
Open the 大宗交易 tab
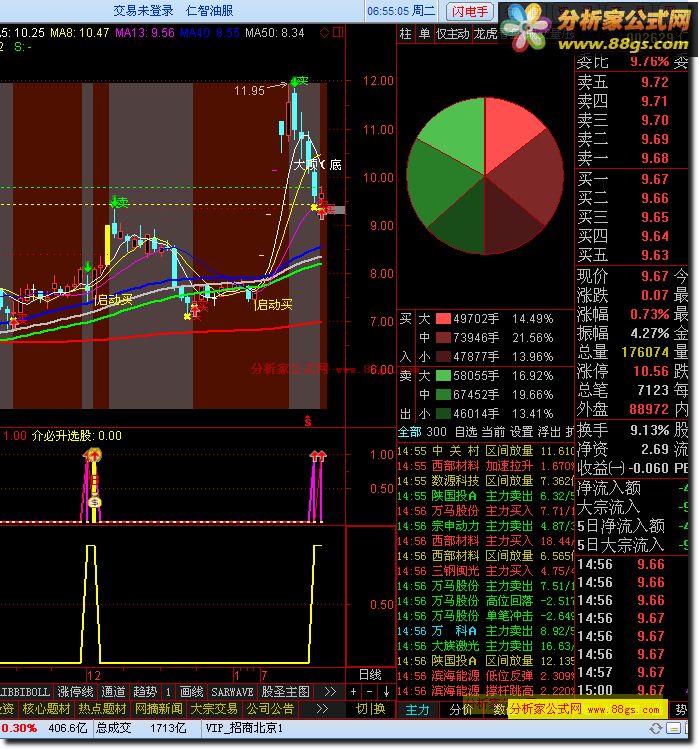[x=214, y=708]
